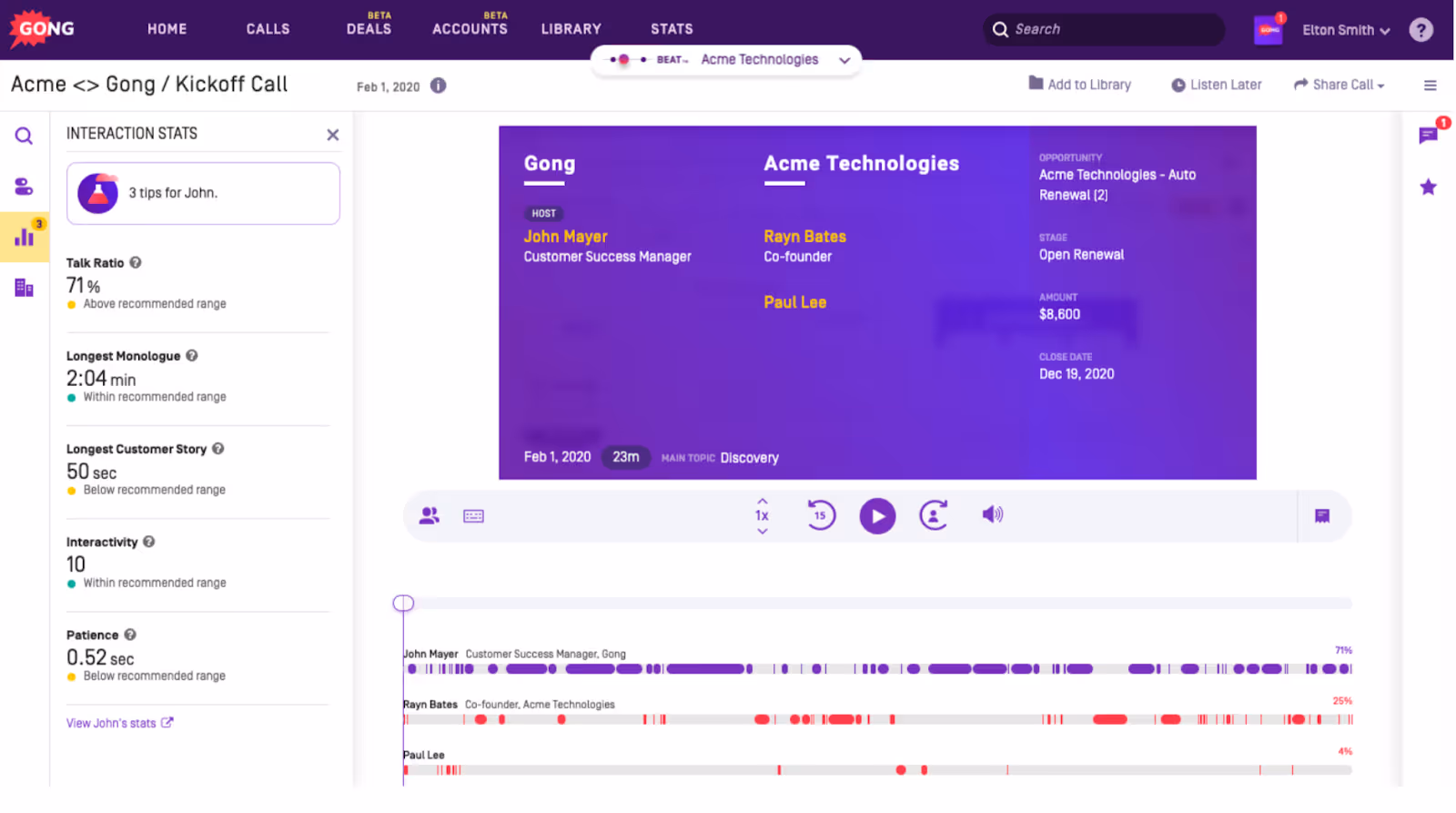Show Longest Customer Story help icon
1456x813 pixels.
tap(218, 448)
